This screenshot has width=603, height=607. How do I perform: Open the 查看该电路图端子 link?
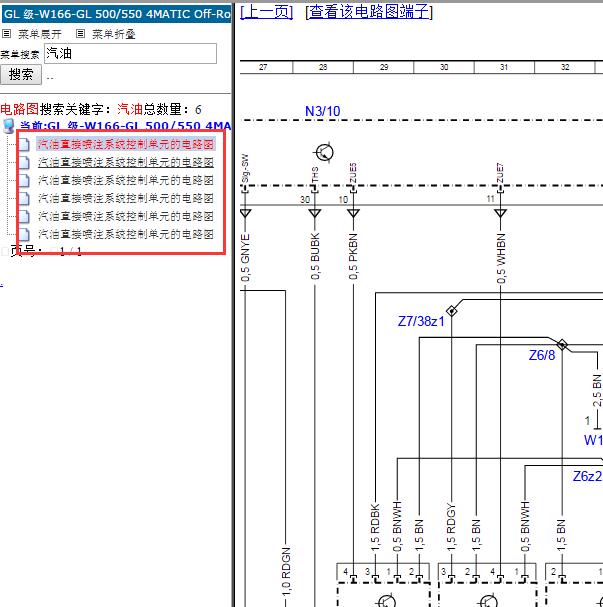[369, 12]
